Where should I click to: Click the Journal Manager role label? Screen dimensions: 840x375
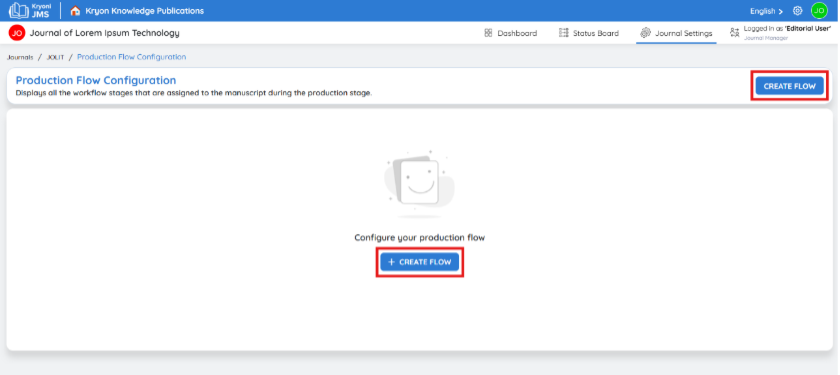[x=766, y=39]
